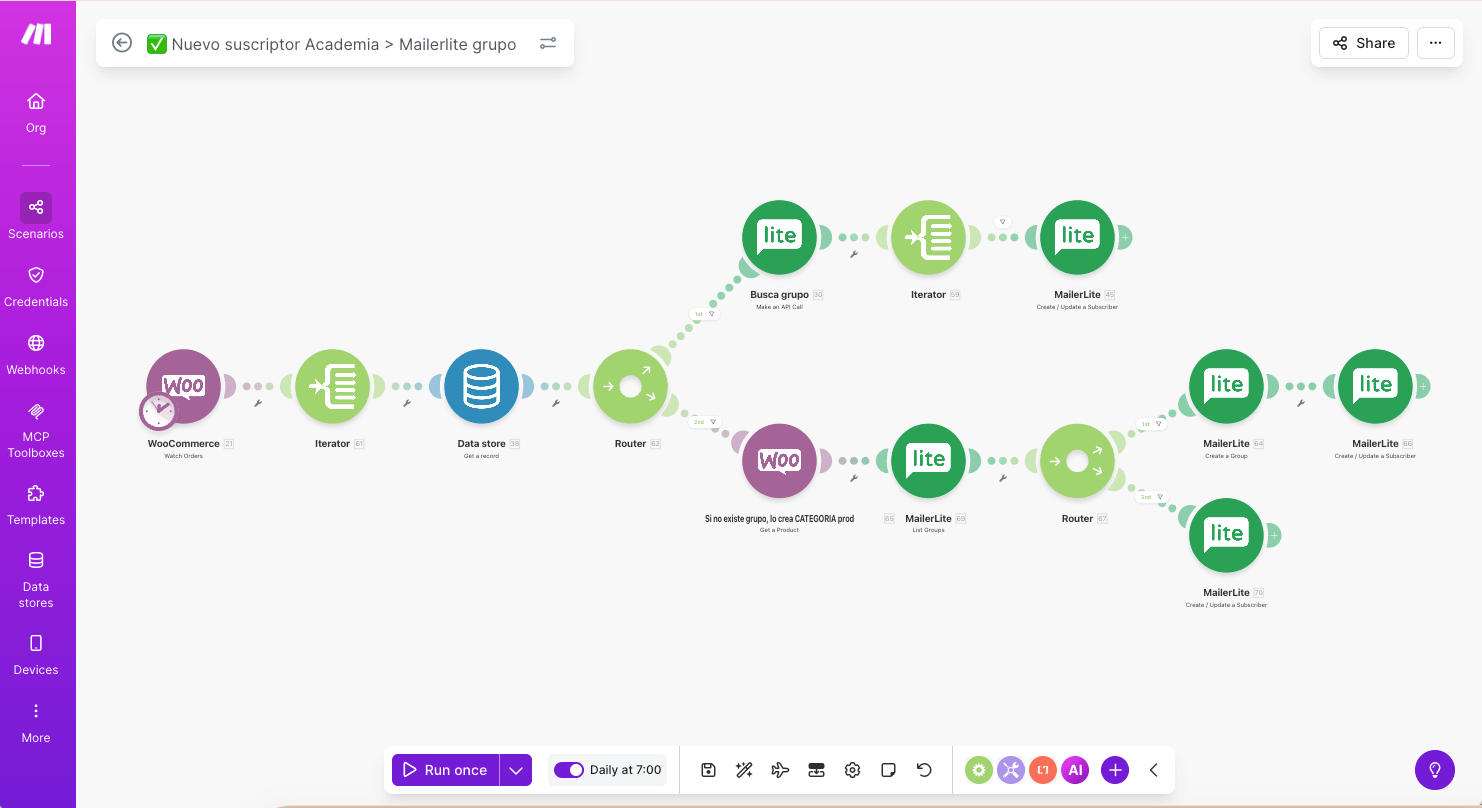Select the Data store Get a record module
Image resolution: width=1482 pixels, height=808 pixels.
[481, 386]
